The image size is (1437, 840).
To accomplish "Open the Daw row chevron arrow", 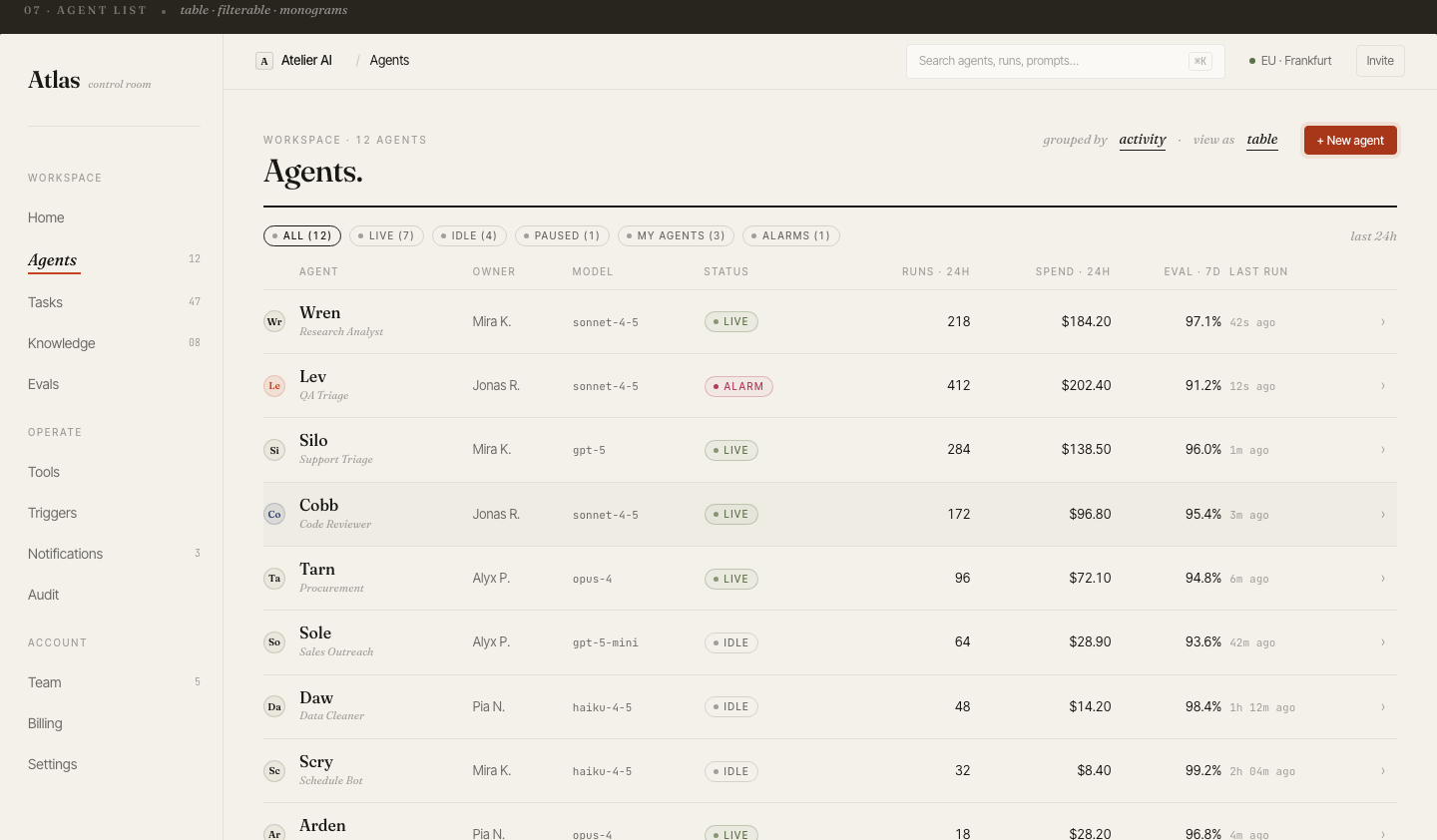I will 1382,706.
